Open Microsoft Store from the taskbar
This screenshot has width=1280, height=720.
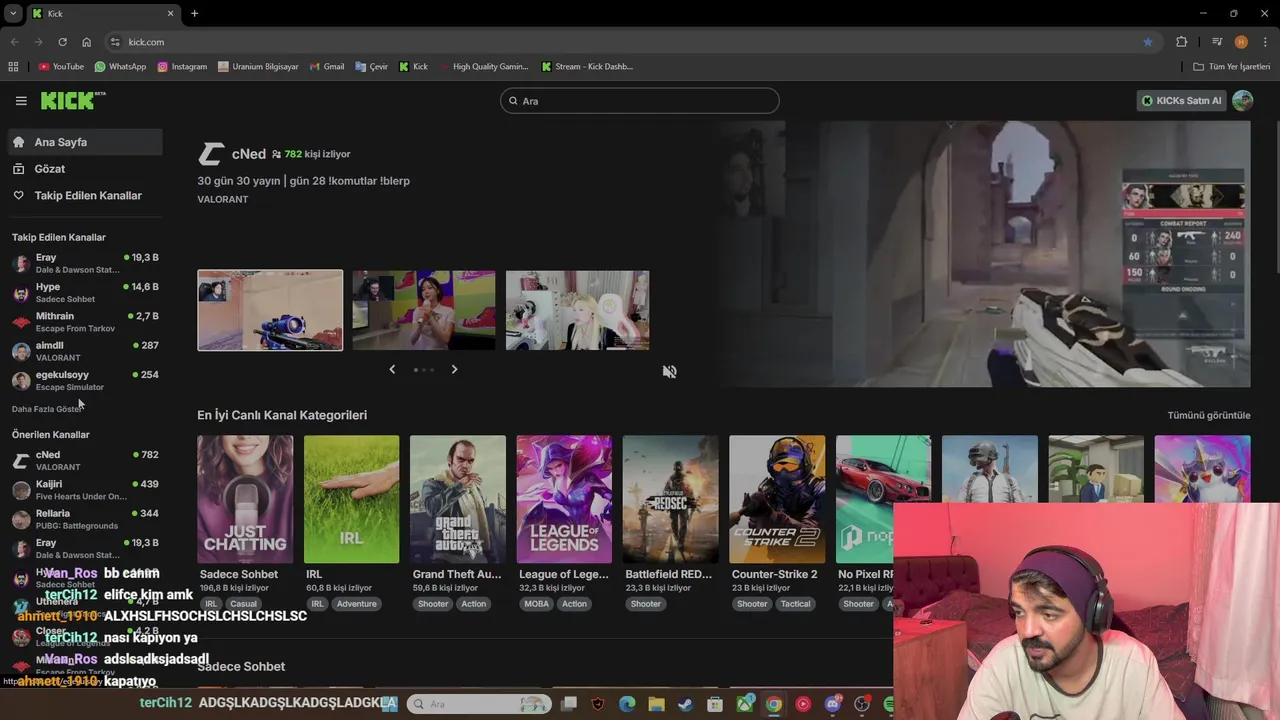[715, 704]
